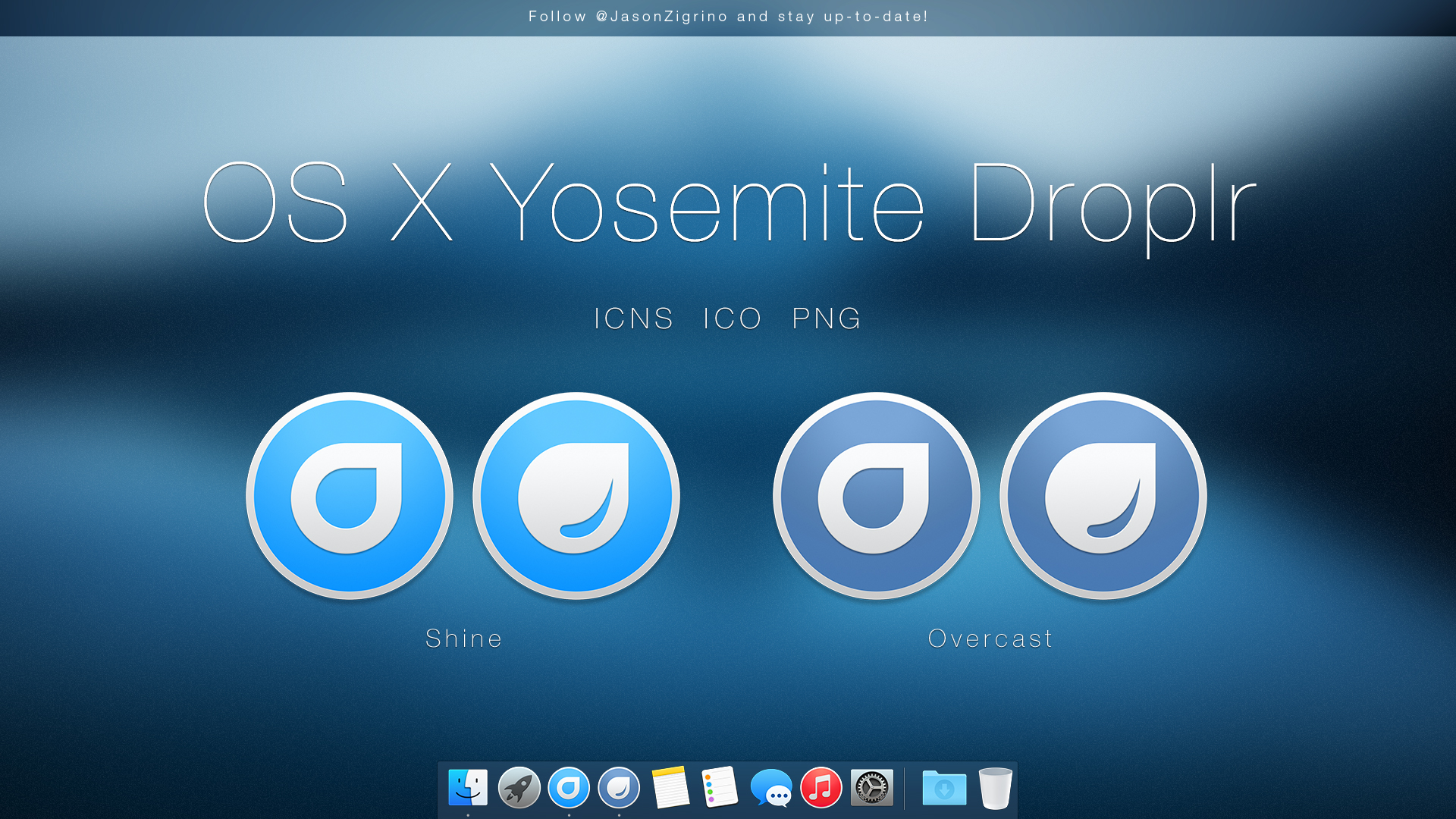Viewport: 1456px width, 819px height.
Task: Launch Launchpad rocket icon in dock
Action: coord(519,788)
